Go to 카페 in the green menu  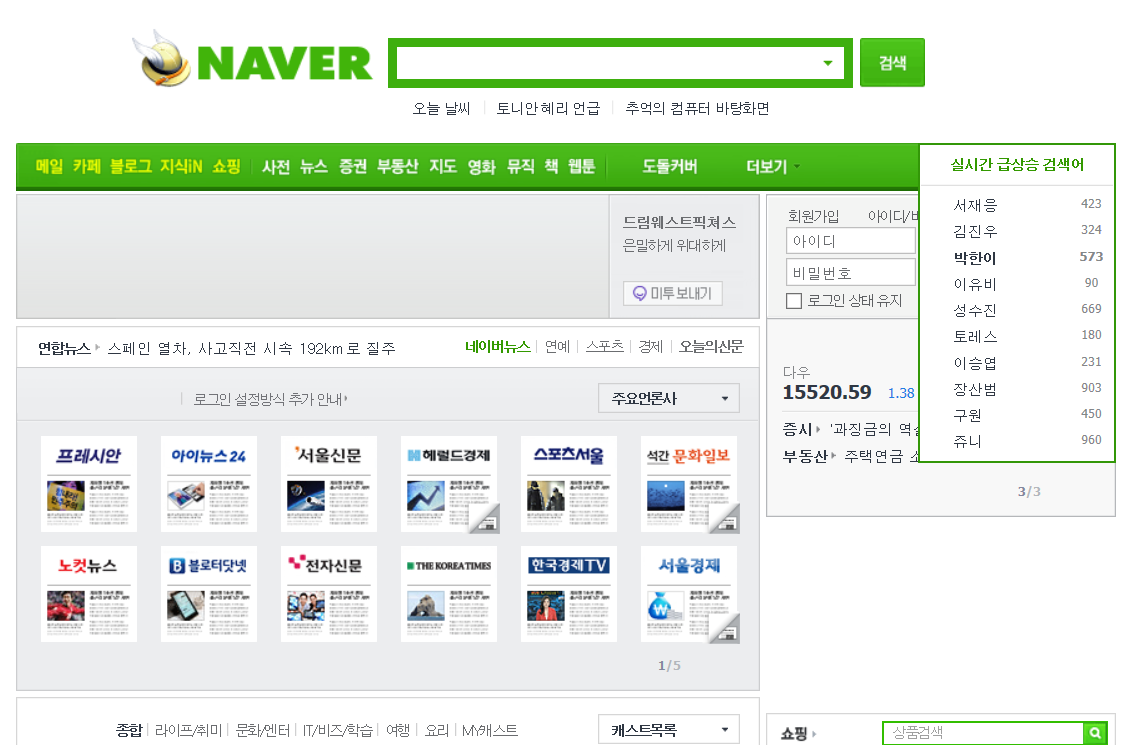tap(87, 167)
